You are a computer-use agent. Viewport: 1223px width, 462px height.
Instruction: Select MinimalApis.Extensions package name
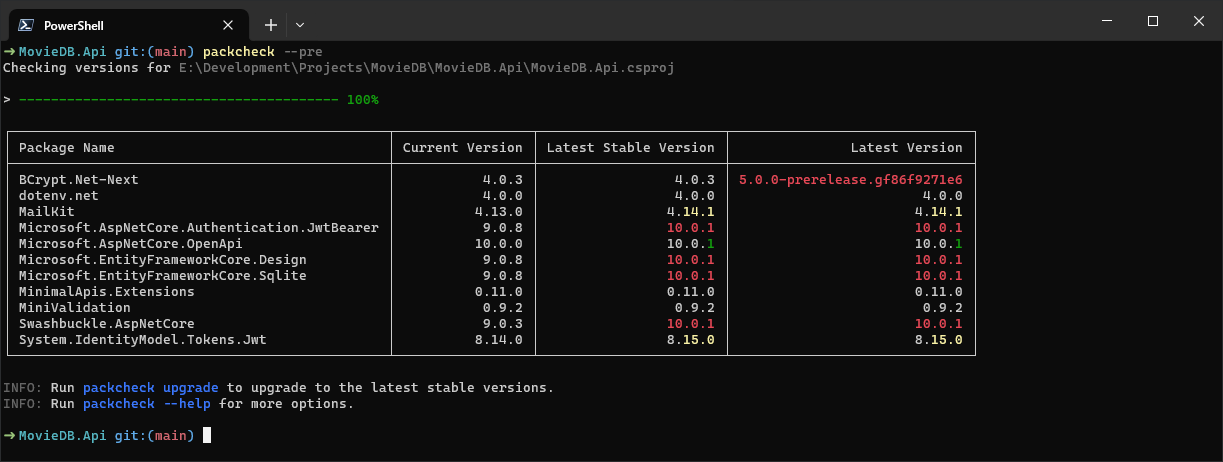tap(107, 292)
